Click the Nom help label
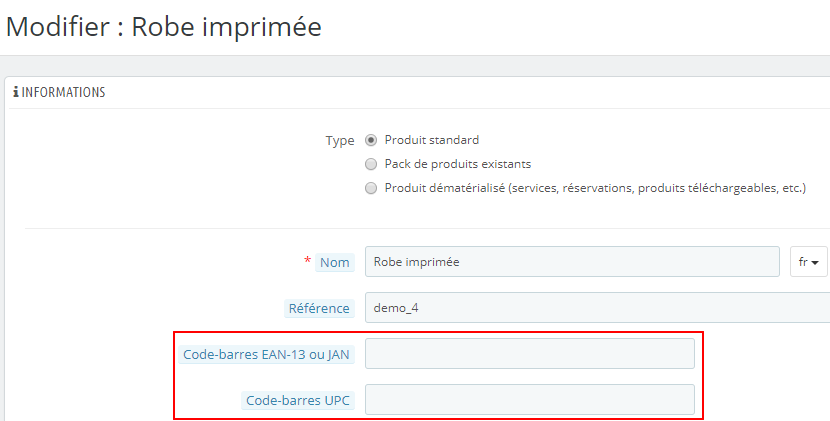830x421 pixels. (335, 262)
